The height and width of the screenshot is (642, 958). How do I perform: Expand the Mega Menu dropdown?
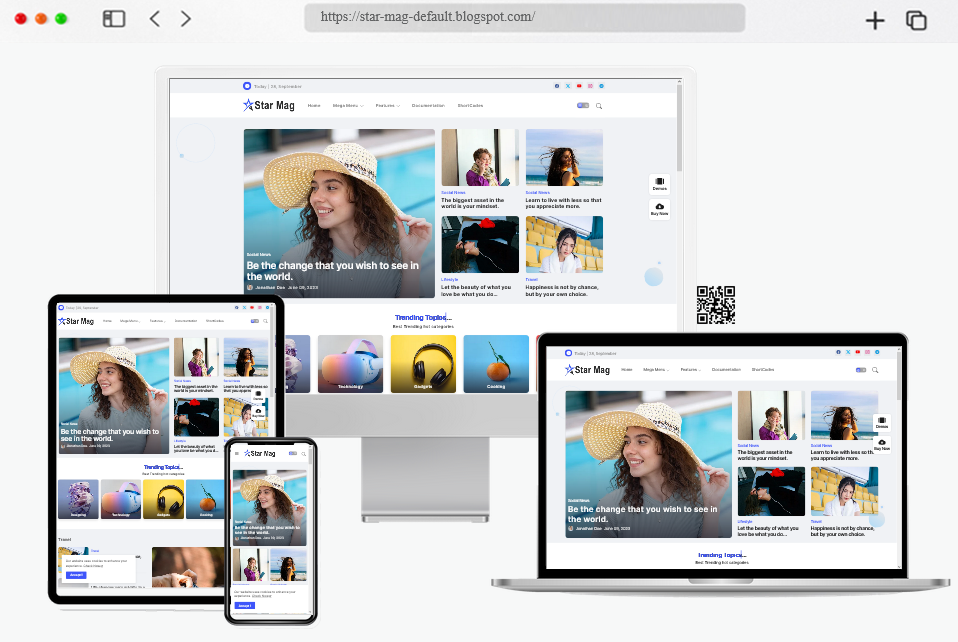348,106
